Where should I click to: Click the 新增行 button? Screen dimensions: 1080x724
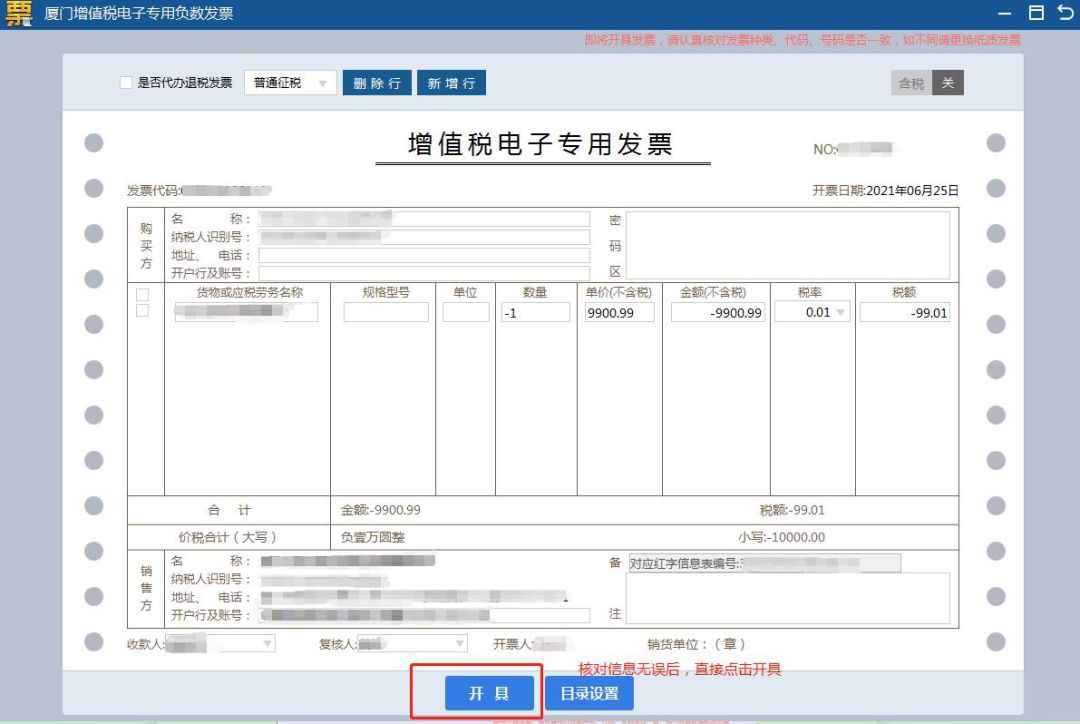[451, 83]
